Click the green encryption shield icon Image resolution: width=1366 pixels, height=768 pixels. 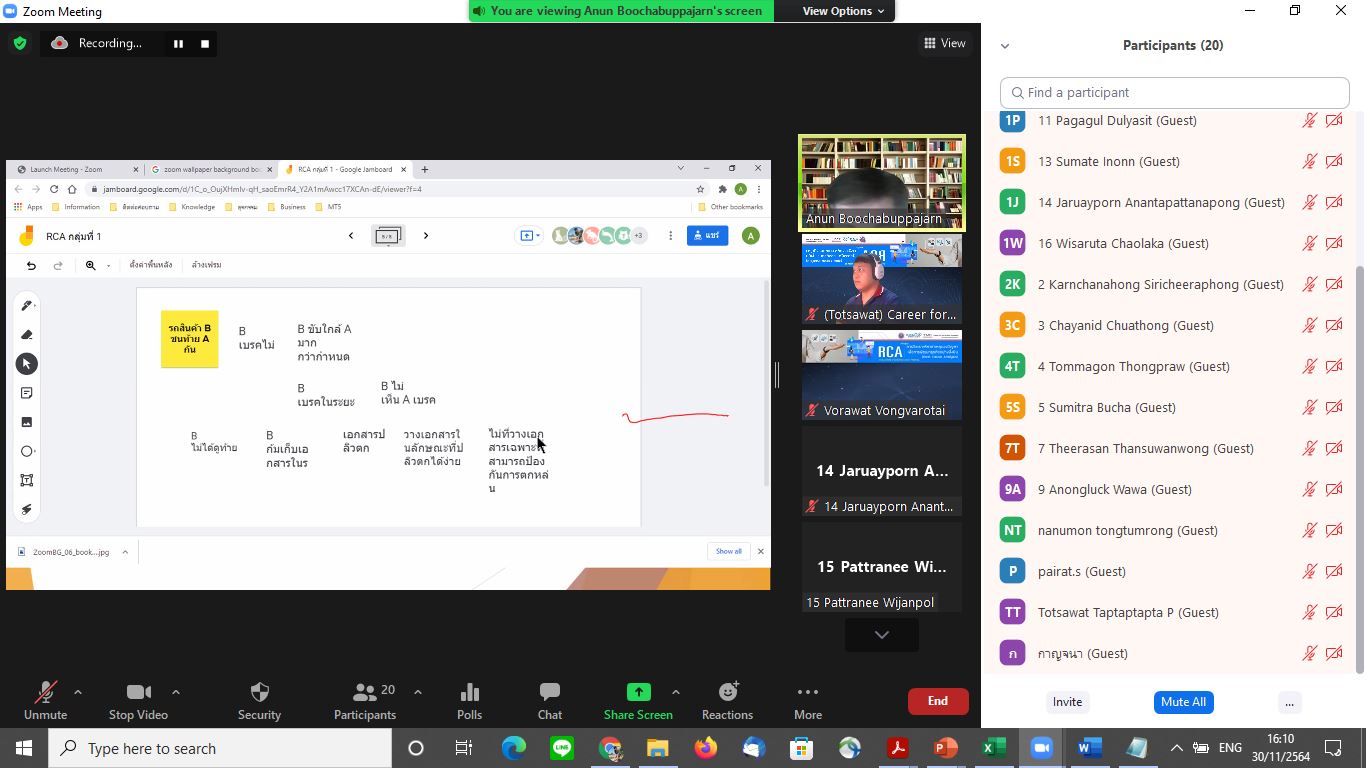[20, 44]
